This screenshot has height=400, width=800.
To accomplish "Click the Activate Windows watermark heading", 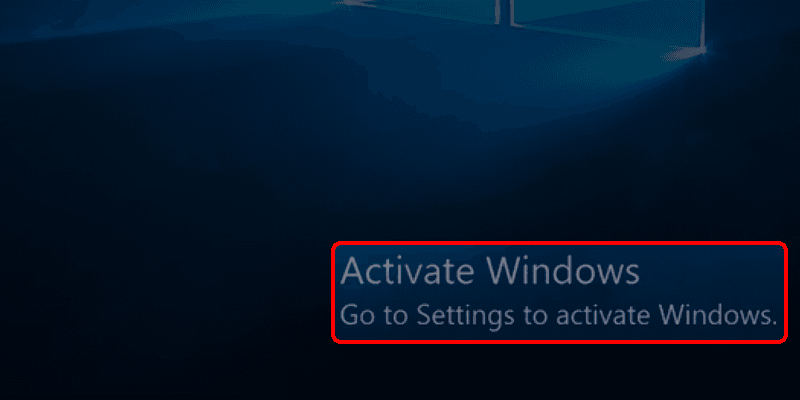I will (490, 271).
